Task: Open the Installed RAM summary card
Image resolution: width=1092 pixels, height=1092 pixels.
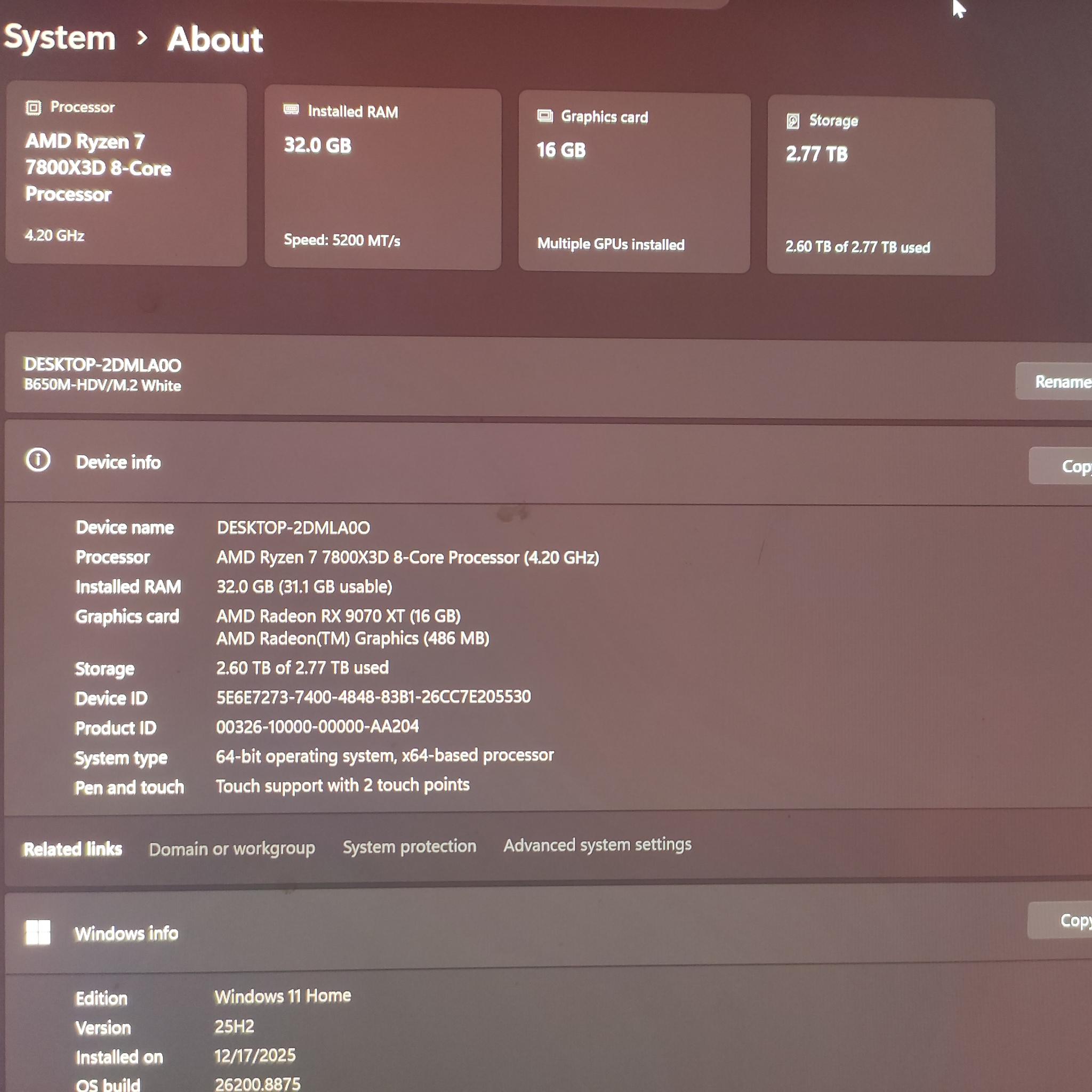Action: tap(383, 179)
